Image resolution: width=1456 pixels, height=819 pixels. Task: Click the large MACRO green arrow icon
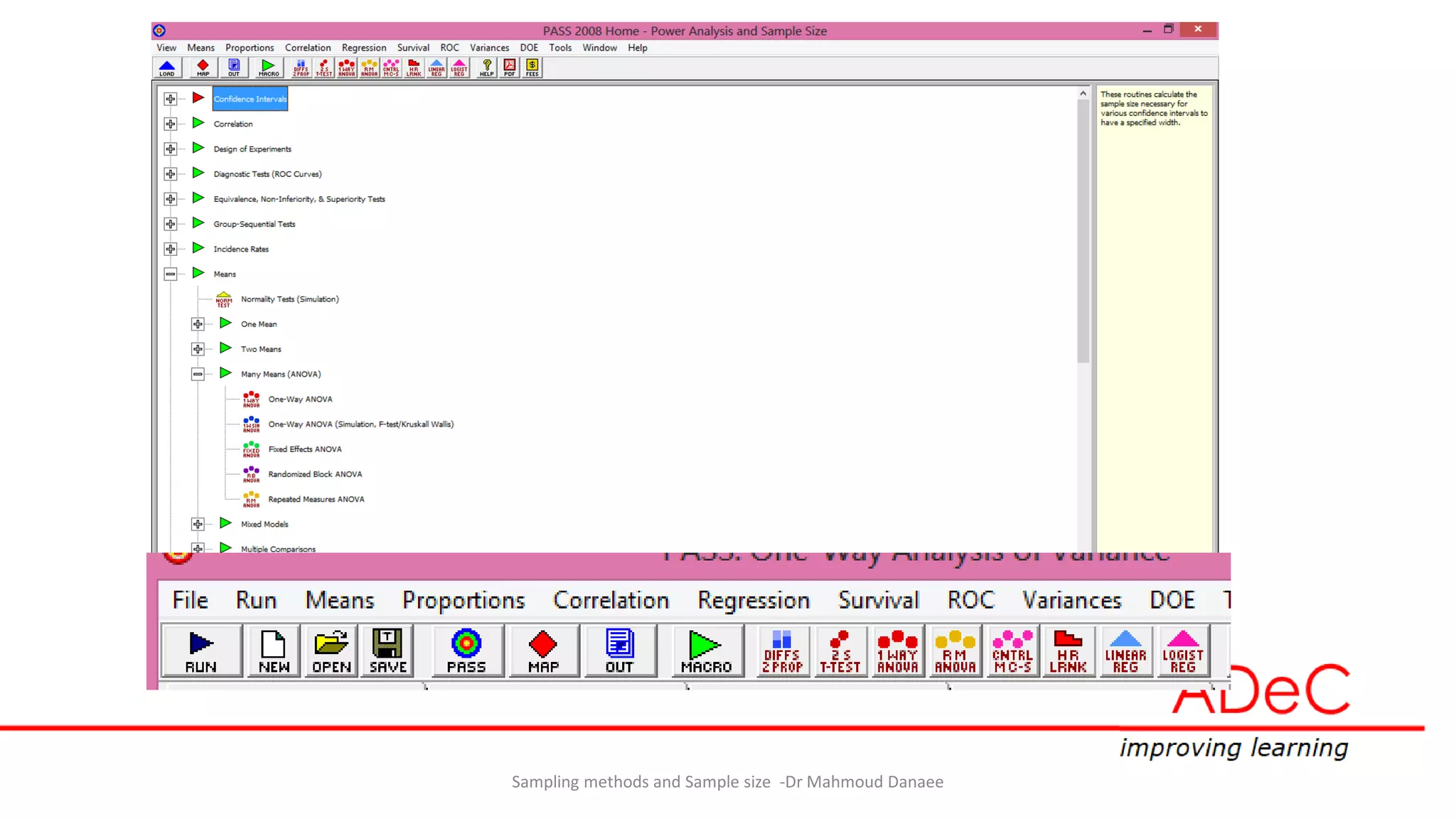point(706,651)
